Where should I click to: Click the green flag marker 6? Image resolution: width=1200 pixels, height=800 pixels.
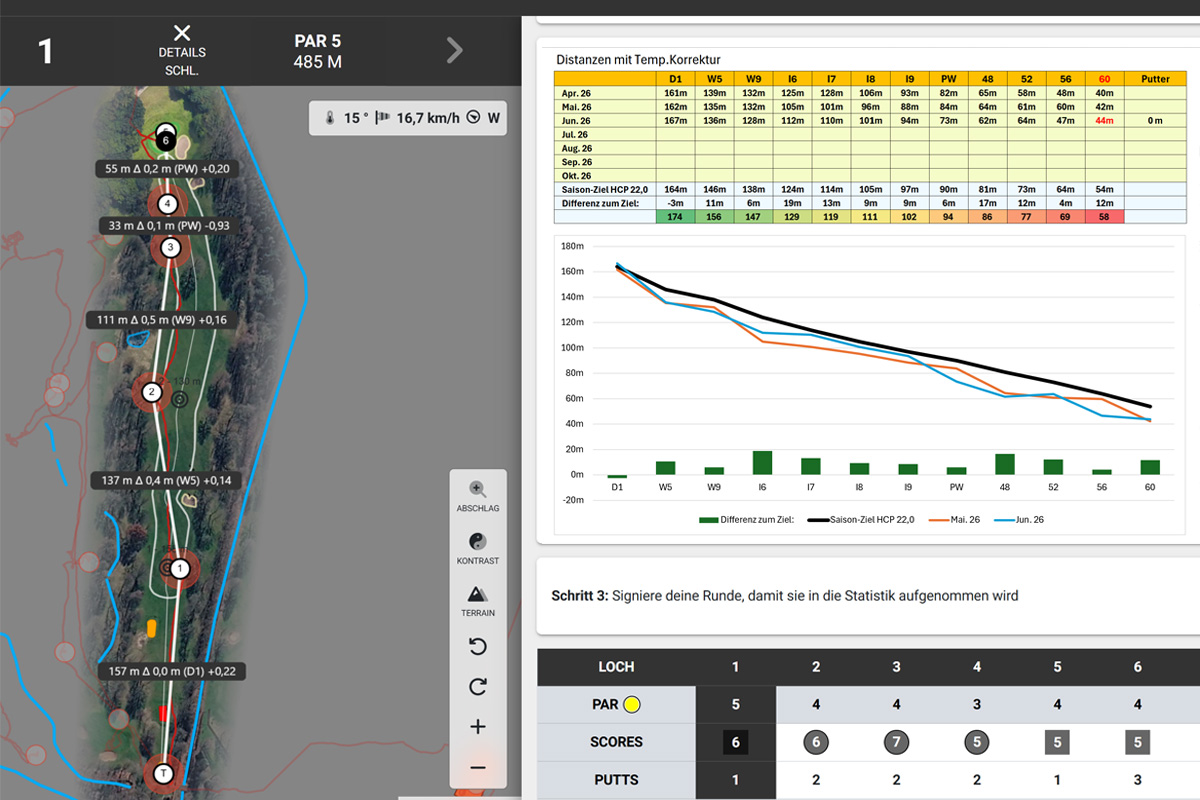pos(167,140)
